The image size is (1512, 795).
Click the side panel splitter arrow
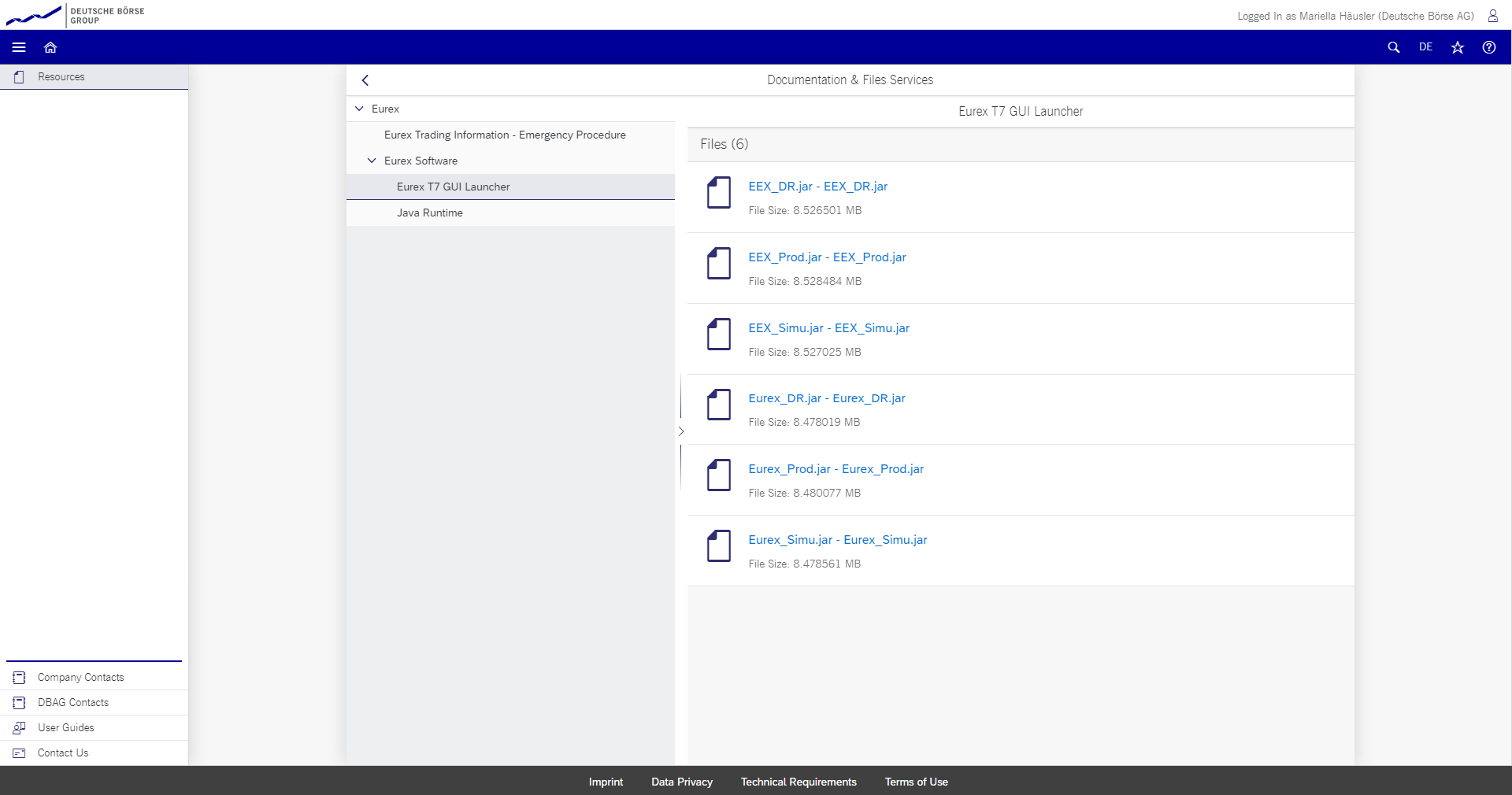click(x=681, y=431)
